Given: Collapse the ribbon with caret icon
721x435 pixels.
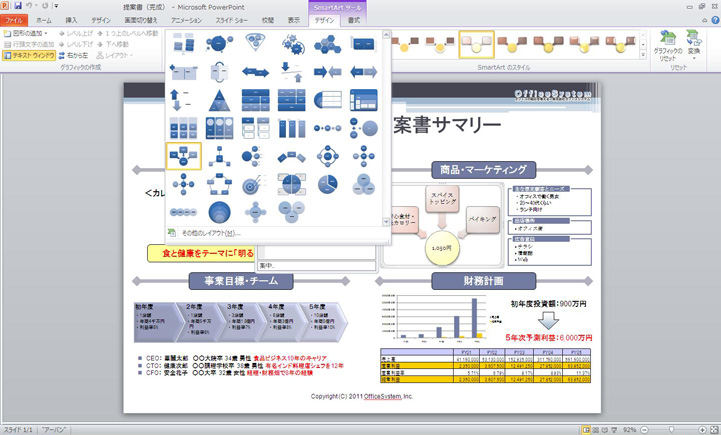Looking at the screenshot, I should [x=704, y=20].
